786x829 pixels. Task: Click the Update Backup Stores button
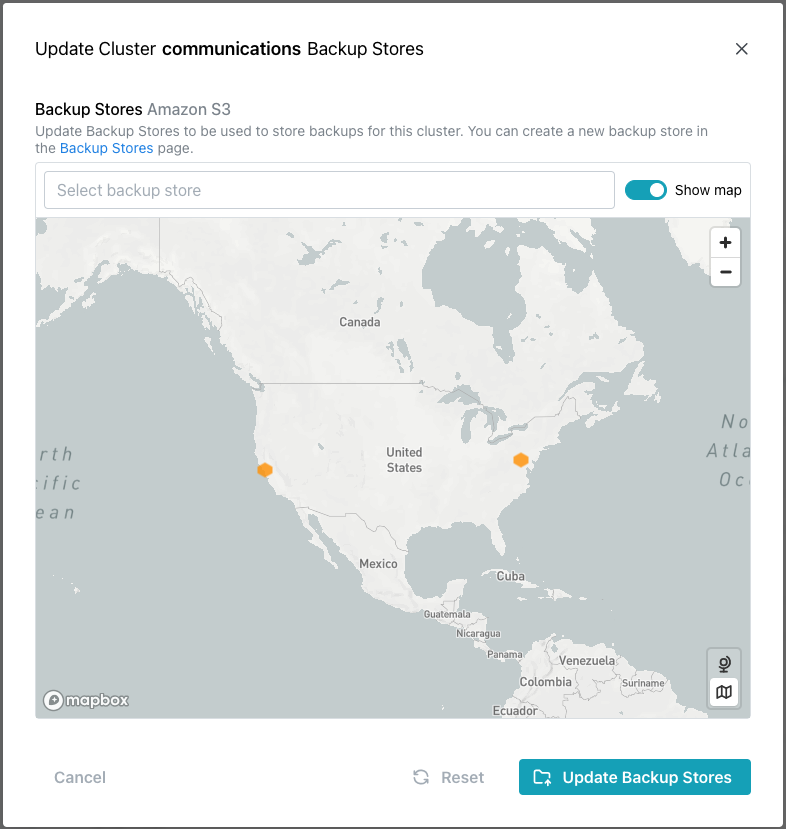[634, 777]
